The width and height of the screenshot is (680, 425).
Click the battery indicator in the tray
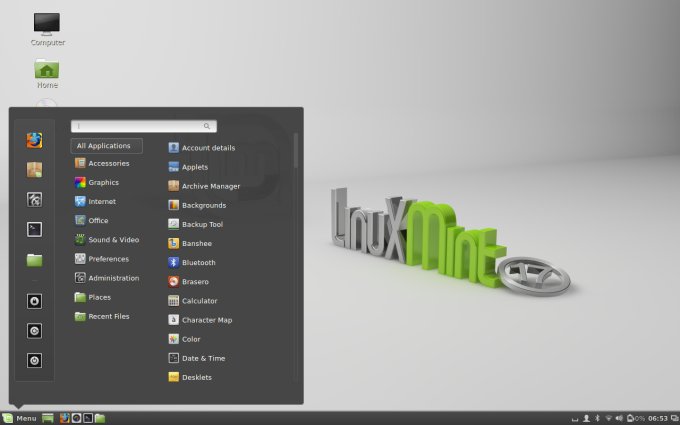(636, 418)
